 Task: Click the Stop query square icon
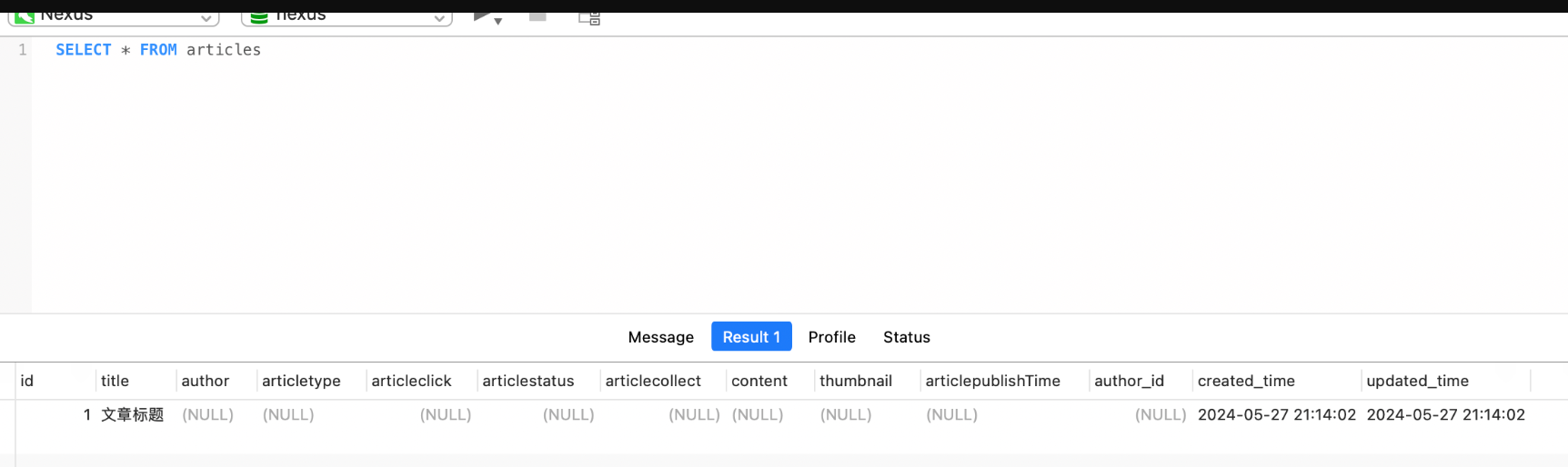pos(538,16)
